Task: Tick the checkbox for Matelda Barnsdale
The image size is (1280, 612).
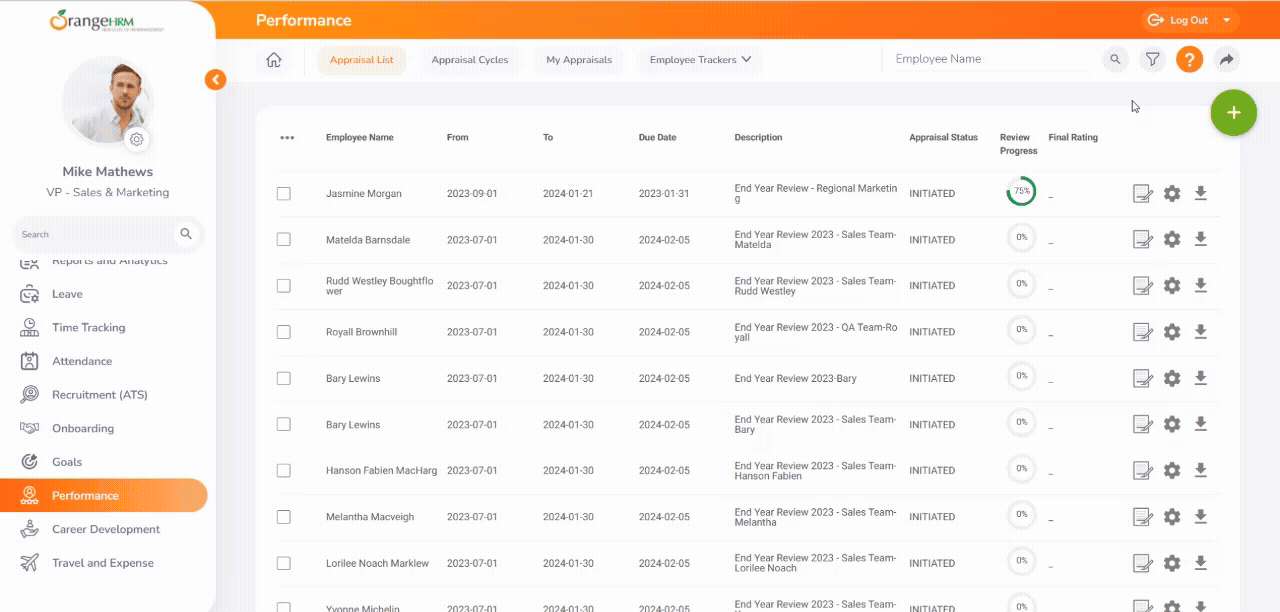Action: pos(284,240)
